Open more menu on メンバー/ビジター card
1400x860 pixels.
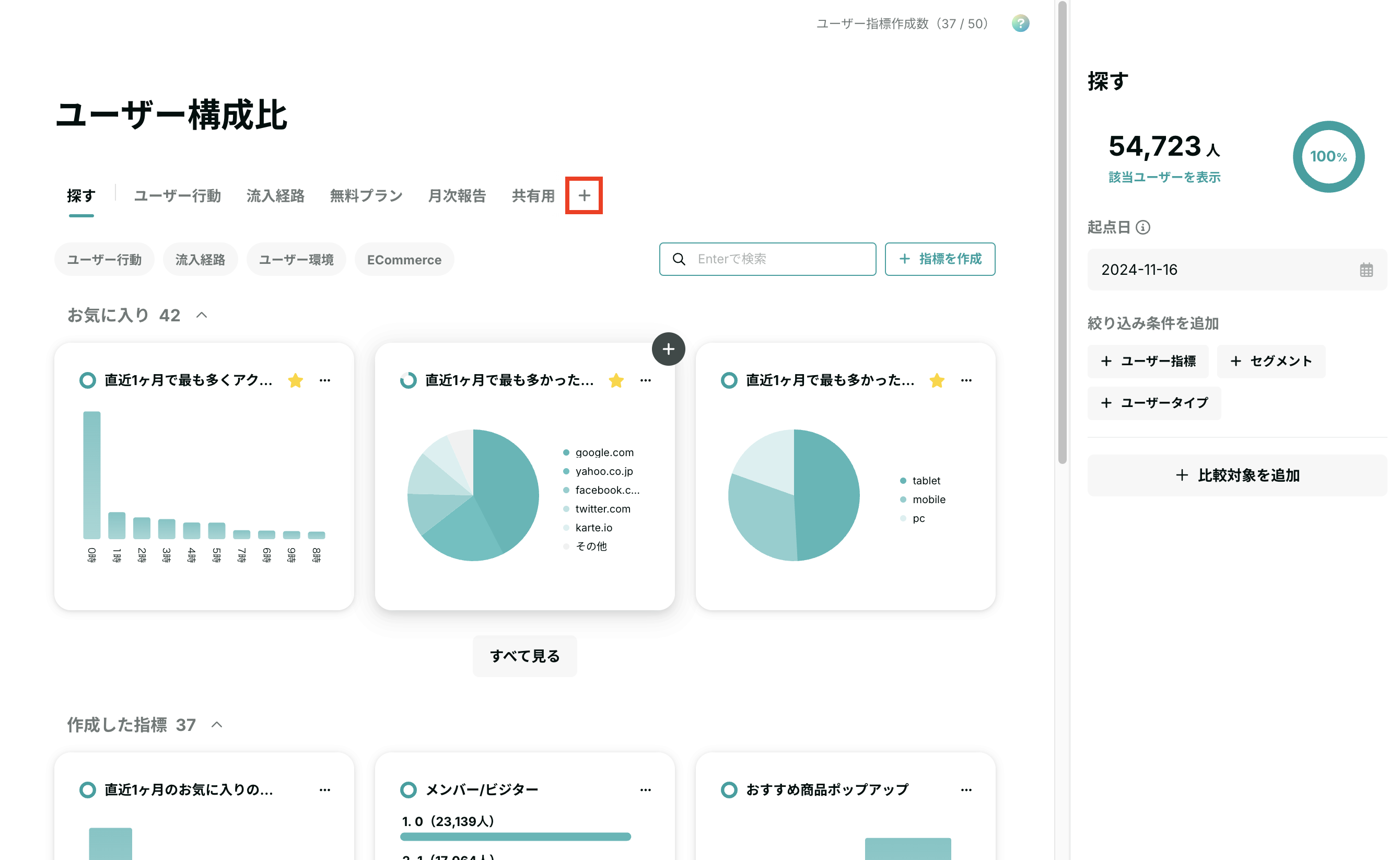tap(645, 789)
